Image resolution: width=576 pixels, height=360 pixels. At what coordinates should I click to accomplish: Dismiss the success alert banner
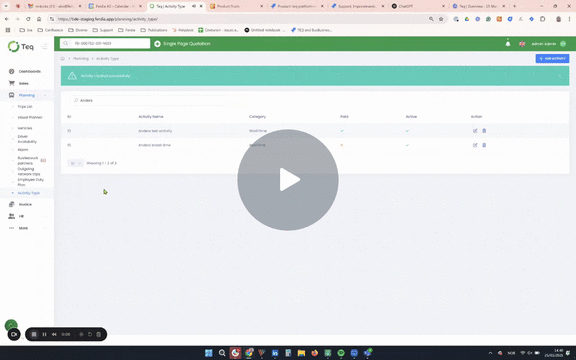point(560,76)
